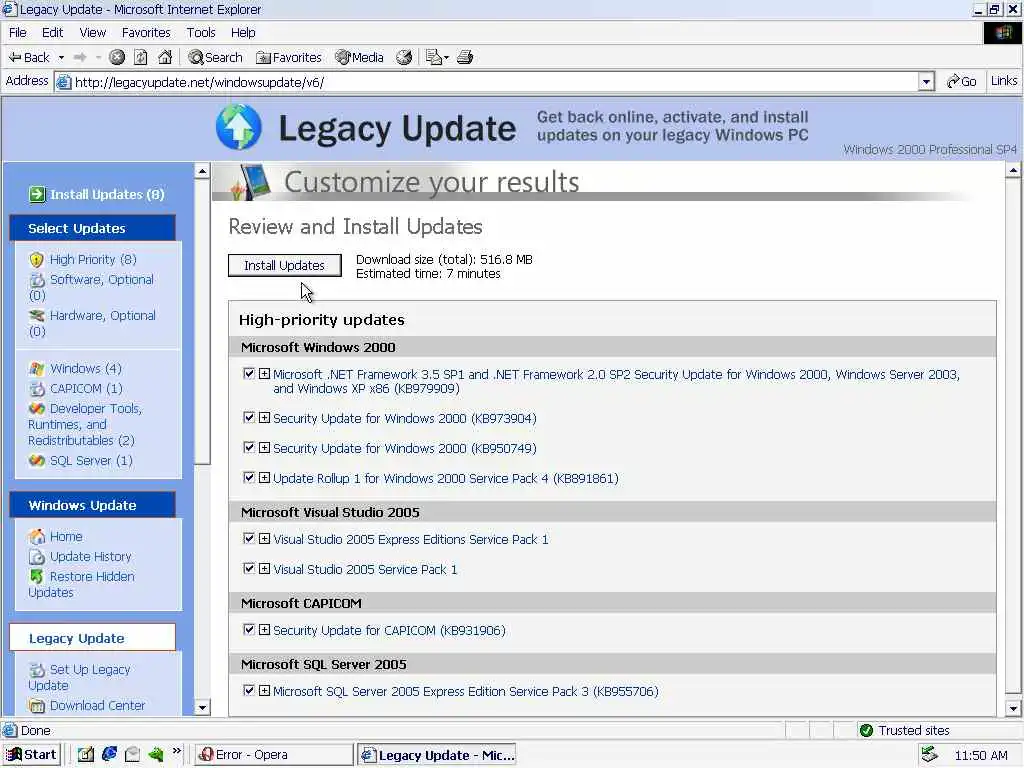Click the Set Up Legacy Update icon
This screenshot has width=1024, height=768.
[x=37, y=670]
